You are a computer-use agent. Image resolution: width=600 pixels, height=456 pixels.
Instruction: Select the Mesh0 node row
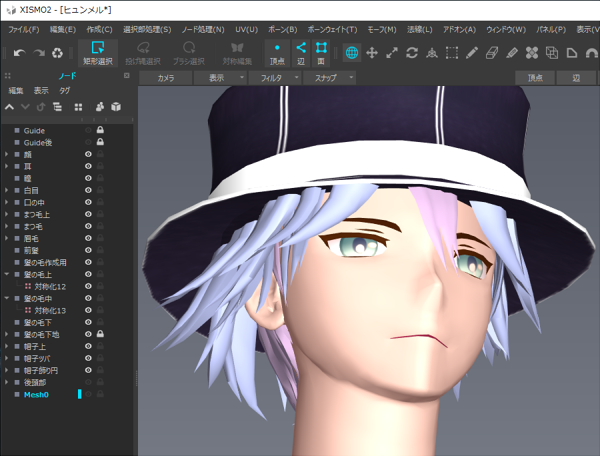coord(67,394)
